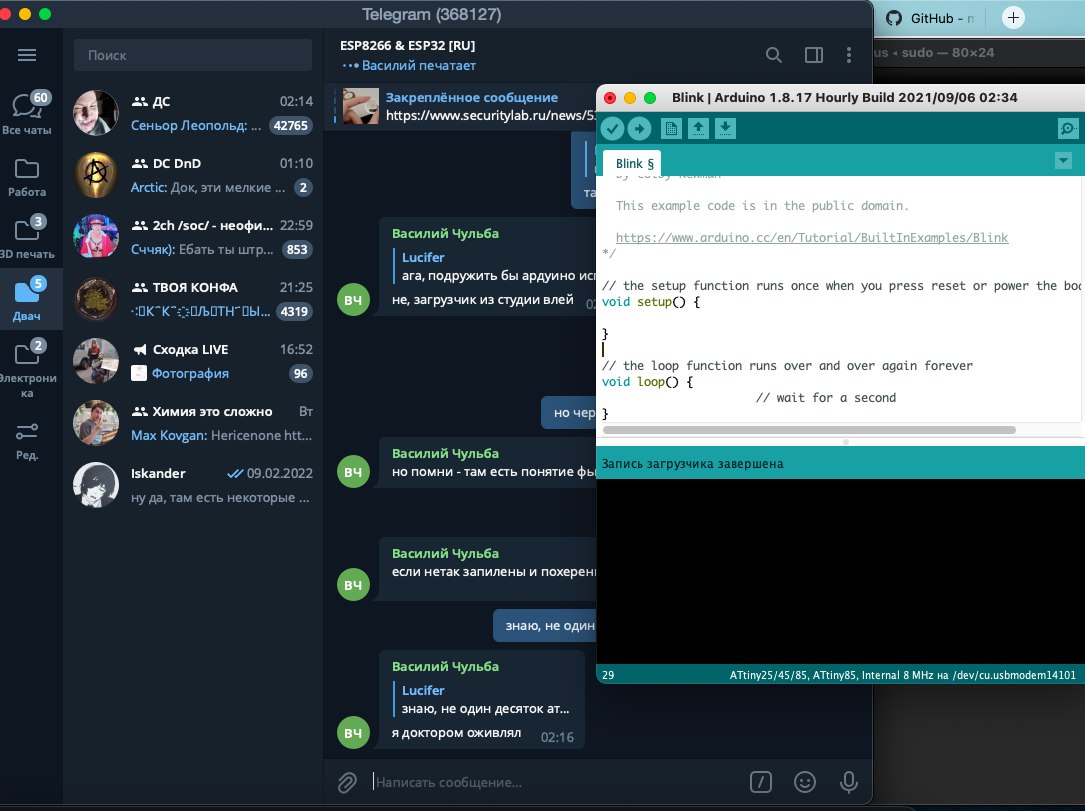
Task: Open the Химия это сложно chat
Action: pos(193,423)
